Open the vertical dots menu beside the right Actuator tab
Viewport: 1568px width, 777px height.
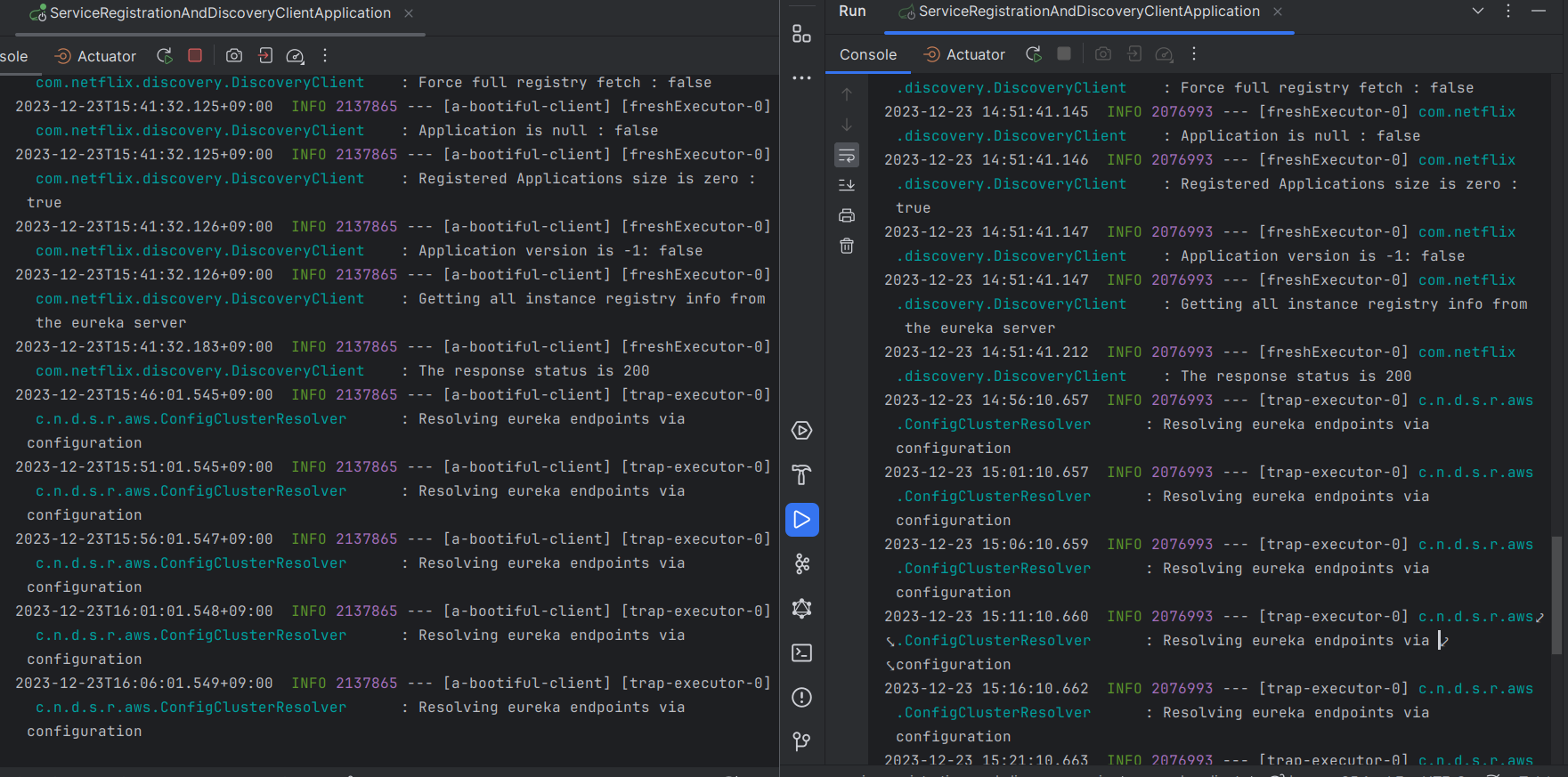click(1194, 54)
